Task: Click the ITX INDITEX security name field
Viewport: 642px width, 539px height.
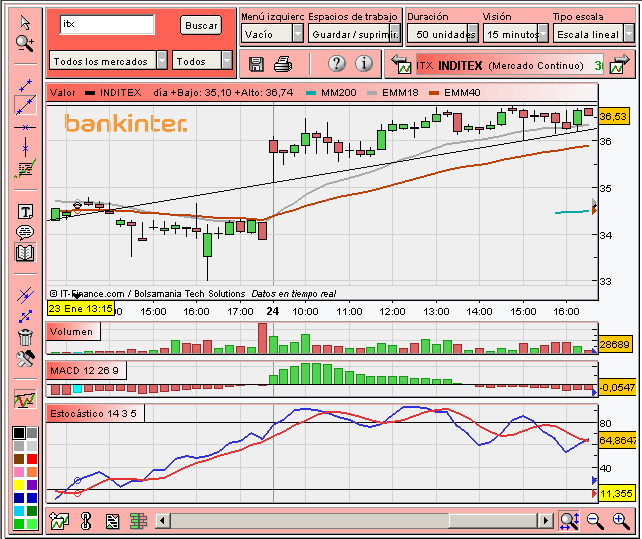Action: pos(509,65)
